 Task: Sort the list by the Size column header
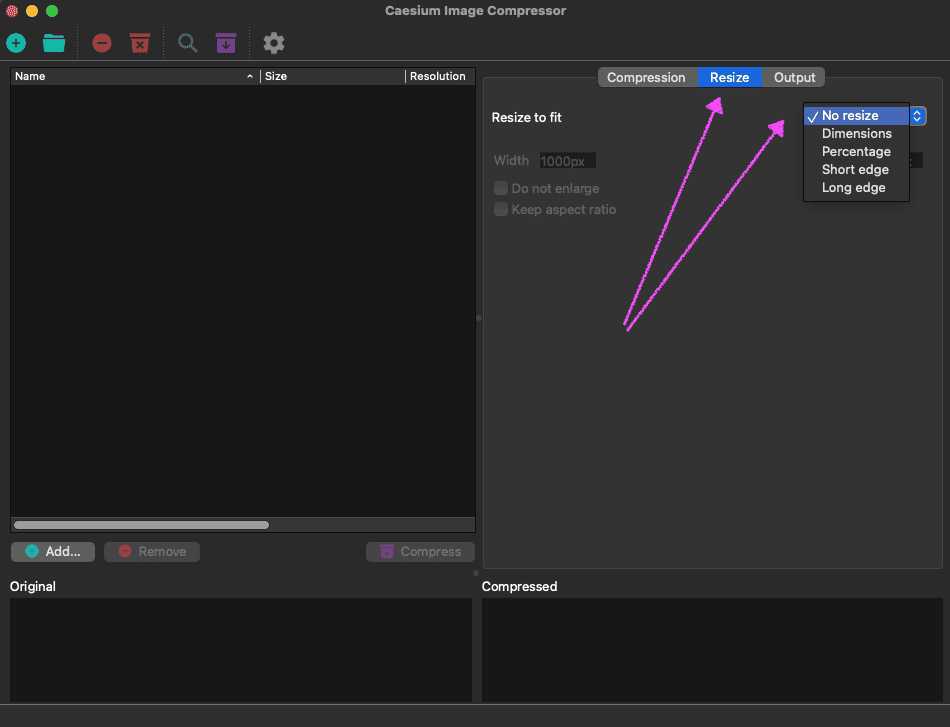(330, 76)
